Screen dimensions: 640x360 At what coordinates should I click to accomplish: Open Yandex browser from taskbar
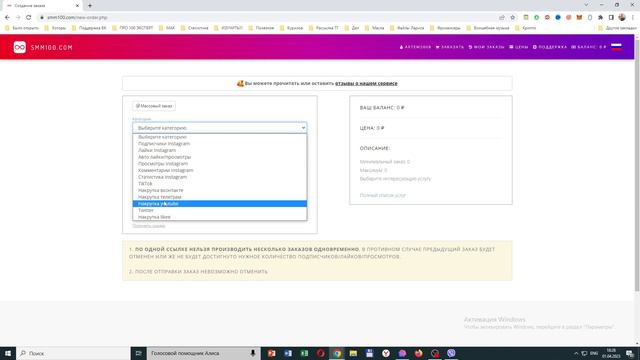pyautogui.click(x=386, y=353)
